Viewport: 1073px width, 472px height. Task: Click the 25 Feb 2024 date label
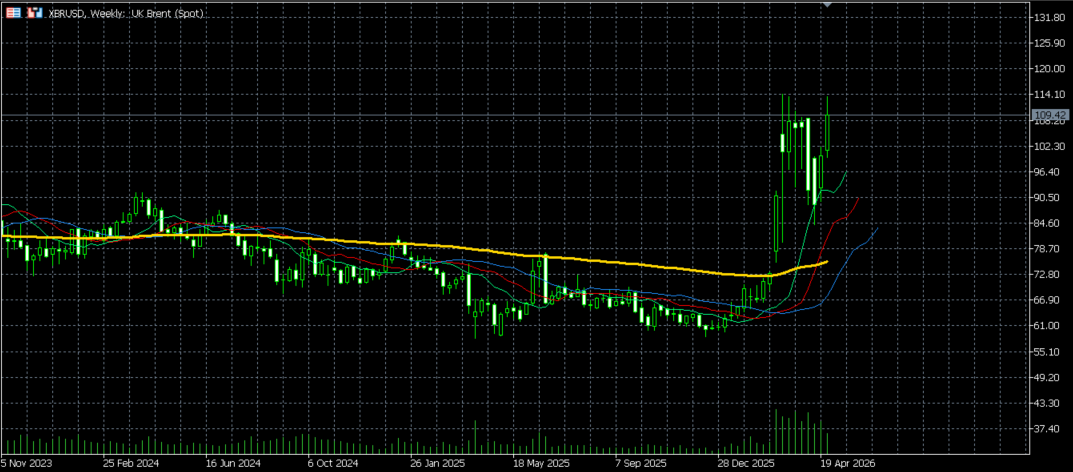(131, 463)
